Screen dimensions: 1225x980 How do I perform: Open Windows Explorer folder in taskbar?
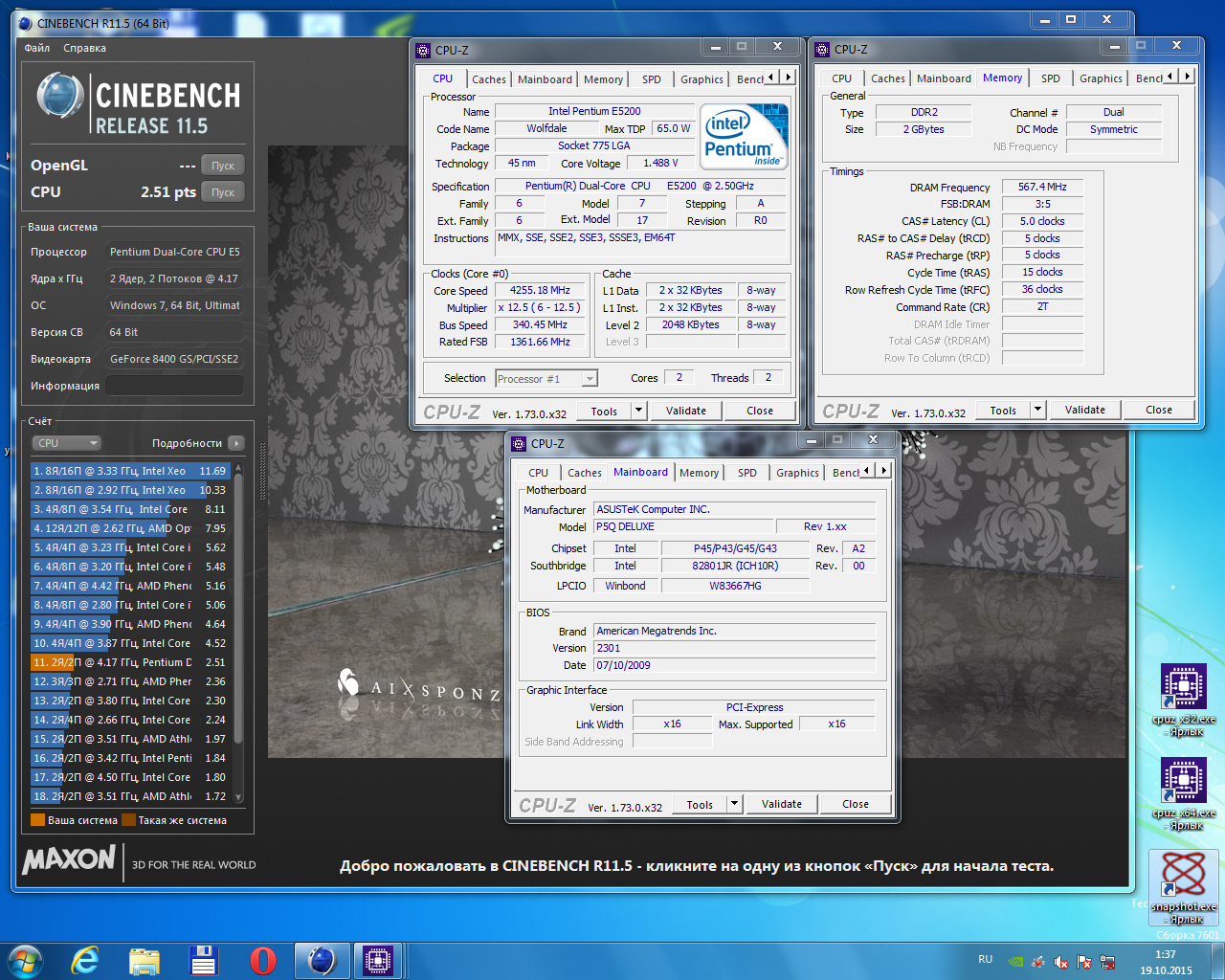click(144, 960)
